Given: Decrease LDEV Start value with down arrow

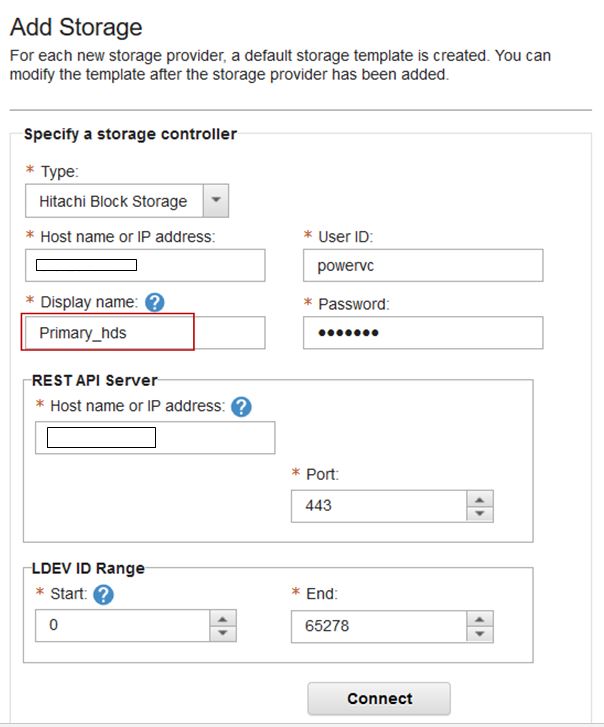Looking at the screenshot, I should 223,633.
